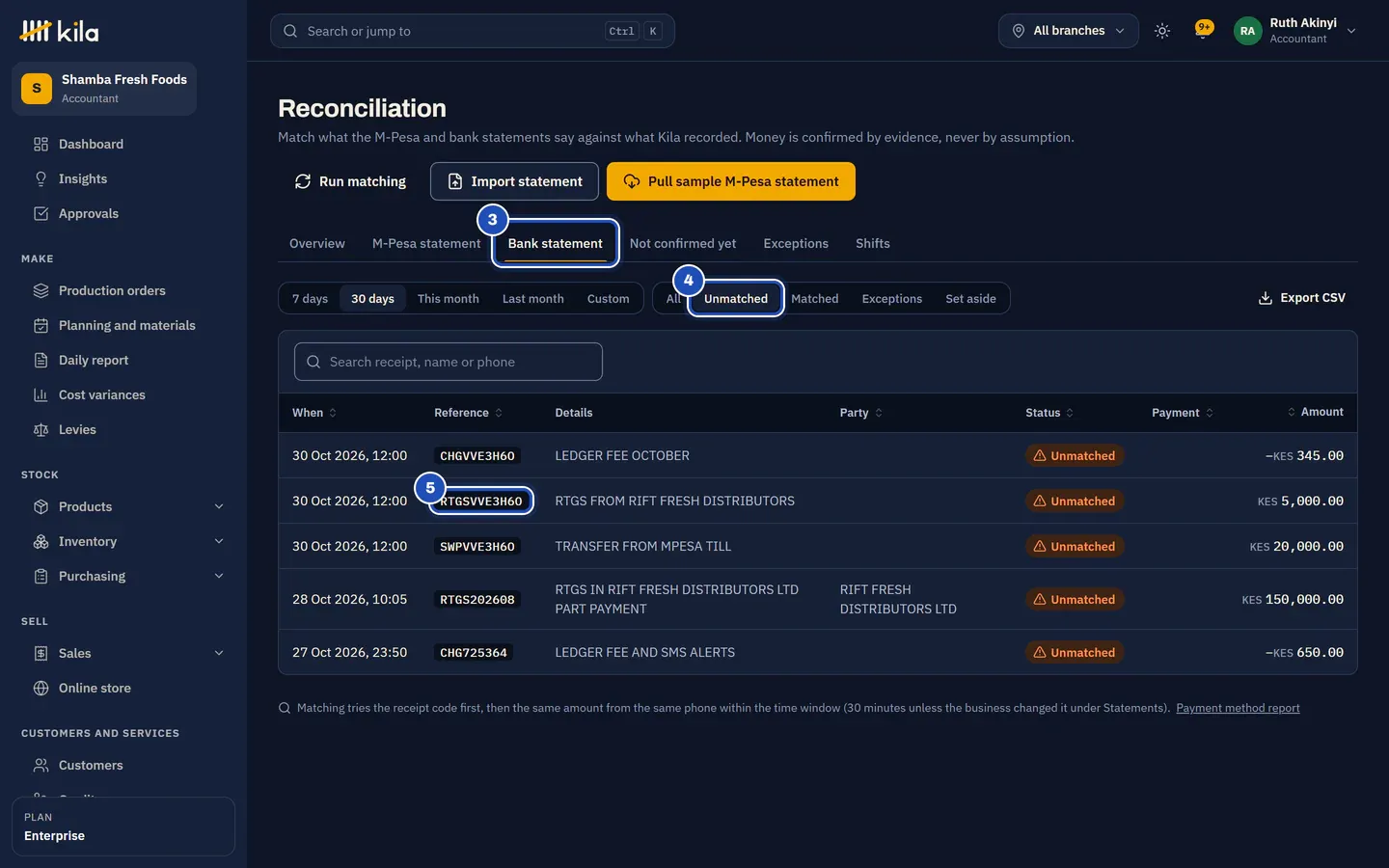Click the Production orders layers icon
The width and height of the screenshot is (1389, 868).
click(x=41, y=291)
